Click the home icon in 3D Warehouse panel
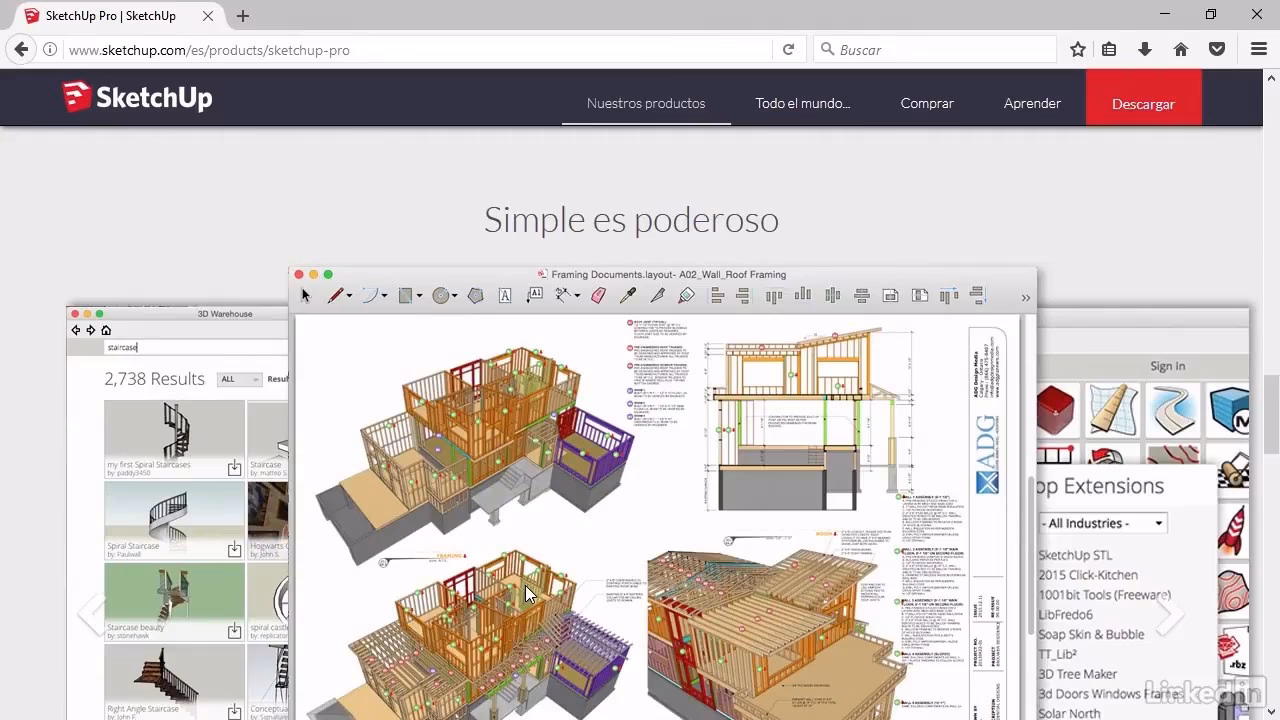 coord(105,330)
